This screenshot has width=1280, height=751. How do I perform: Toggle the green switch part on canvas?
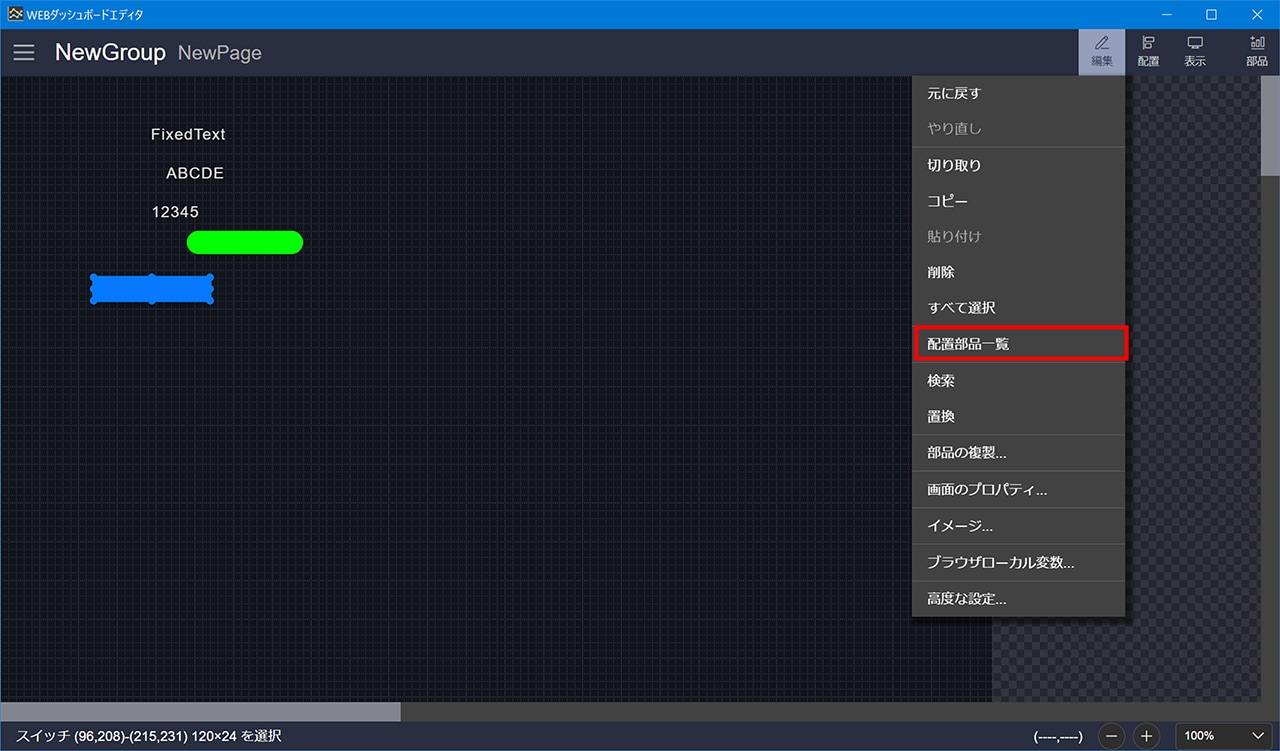point(244,242)
